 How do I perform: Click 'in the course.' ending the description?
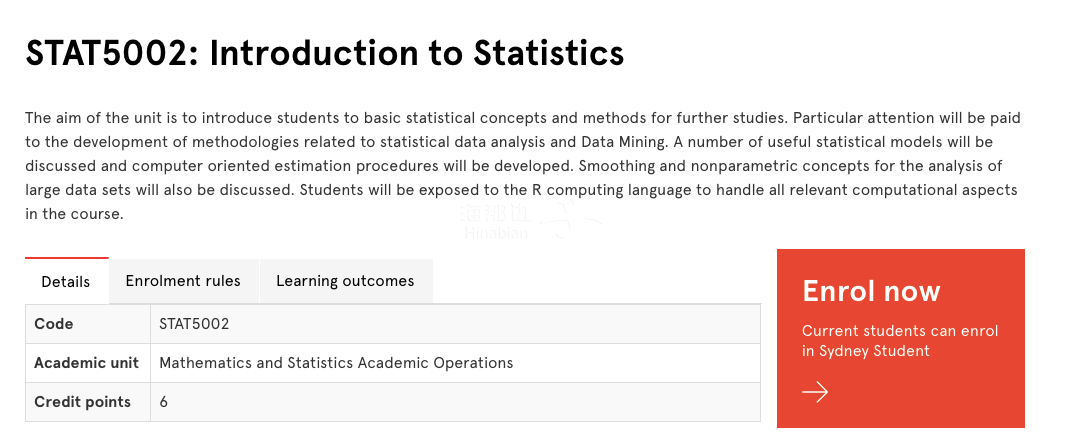[x=74, y=213]
